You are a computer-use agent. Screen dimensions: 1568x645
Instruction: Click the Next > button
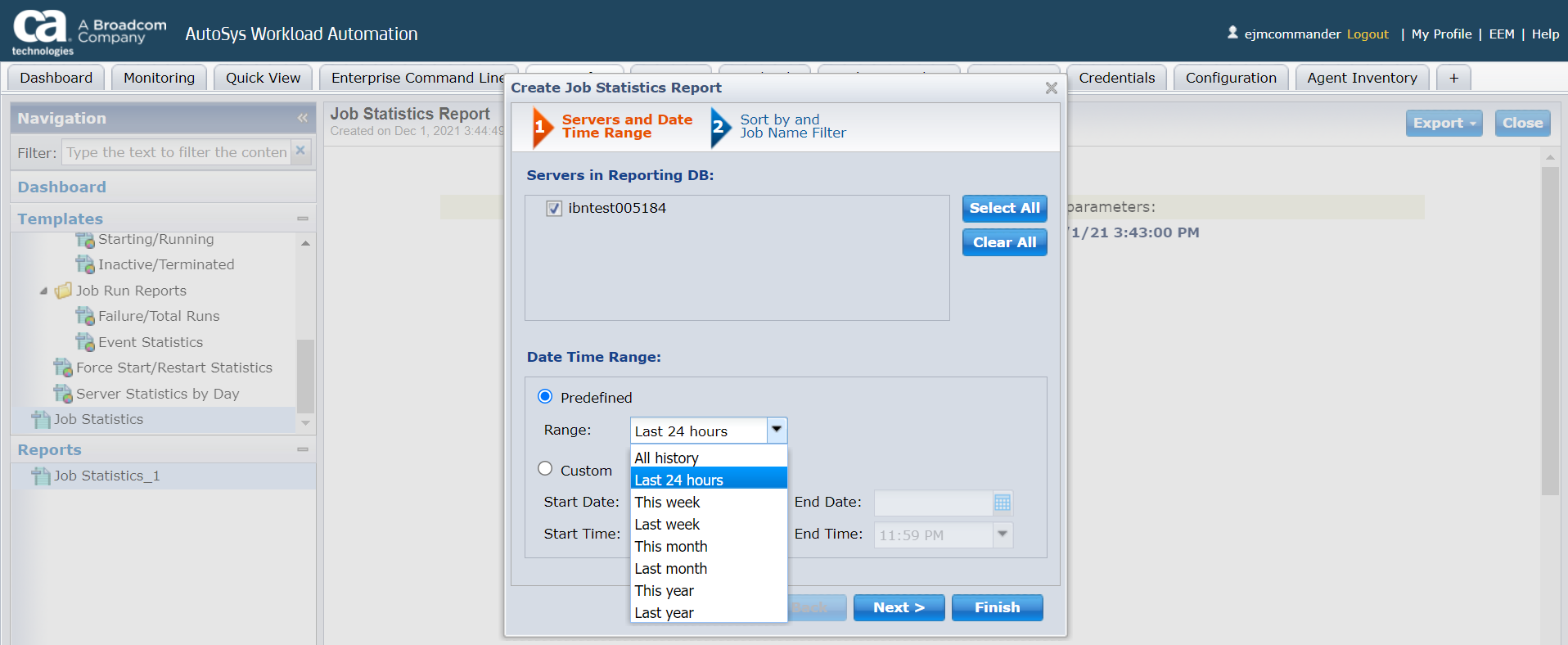[x=899, y=607]
